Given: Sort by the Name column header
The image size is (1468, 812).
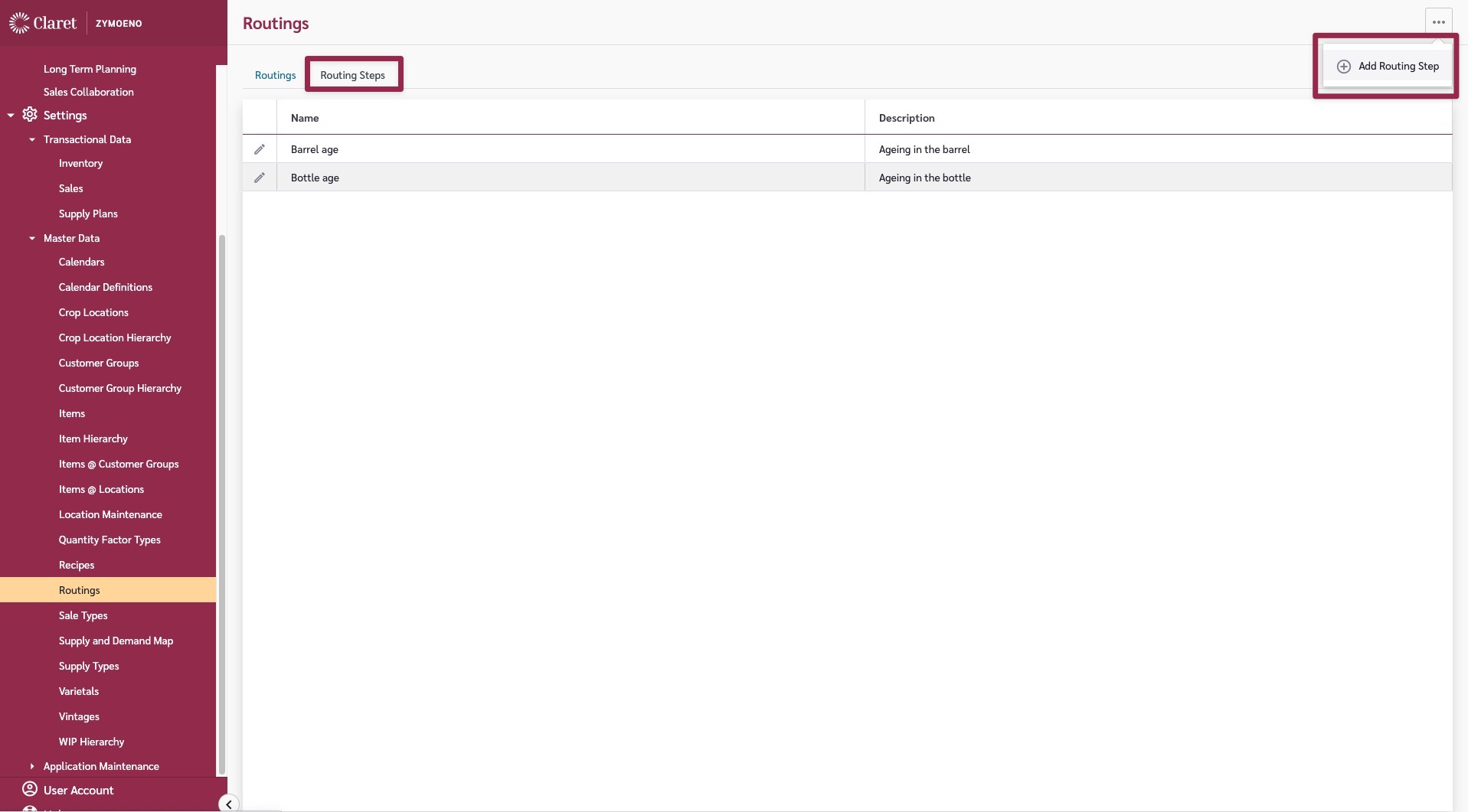Looking at the screenshot, I should [x=305, y=118].
